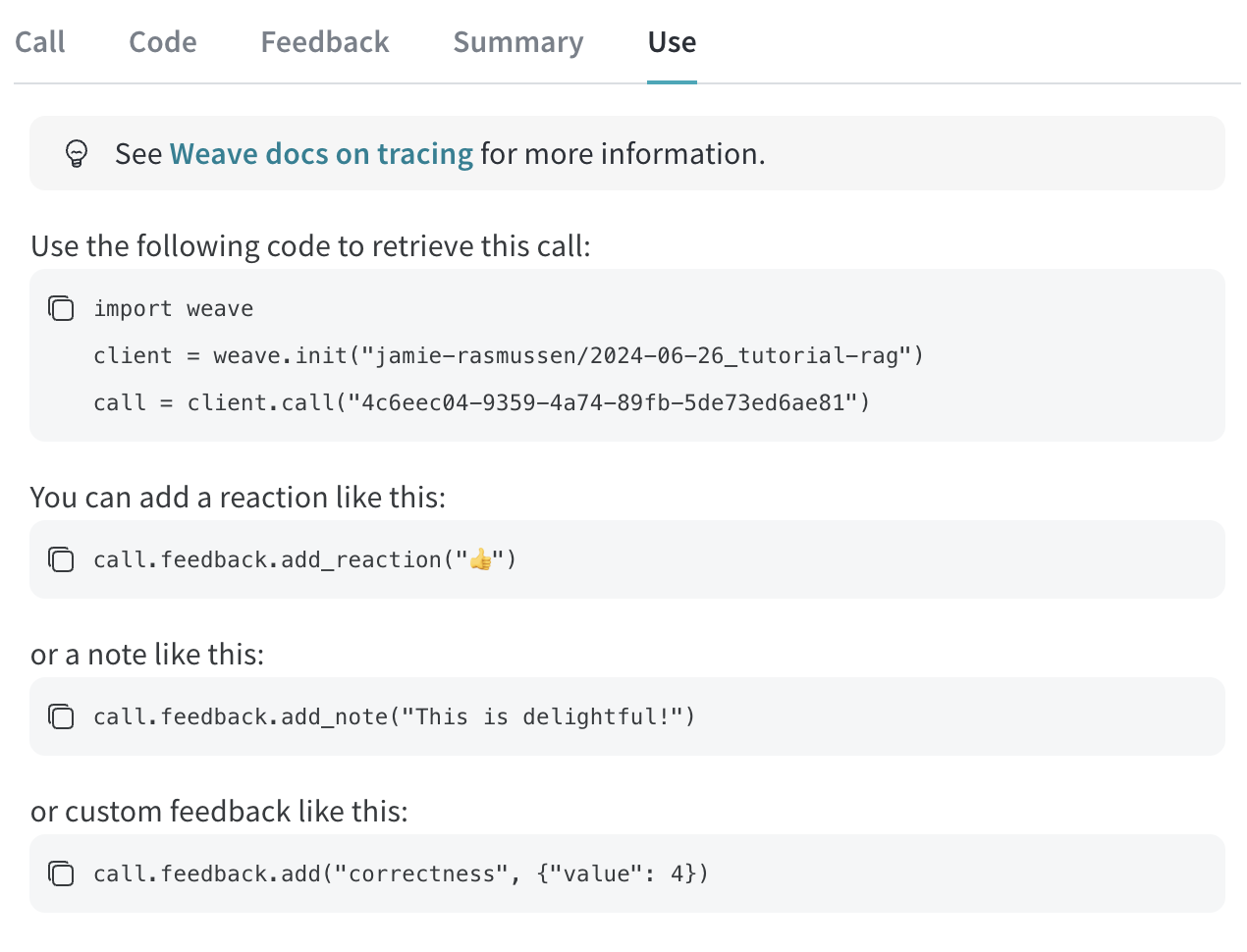
Task: Click the client.call ID code line
Action: pyautogui.click(x=482, y=402)
